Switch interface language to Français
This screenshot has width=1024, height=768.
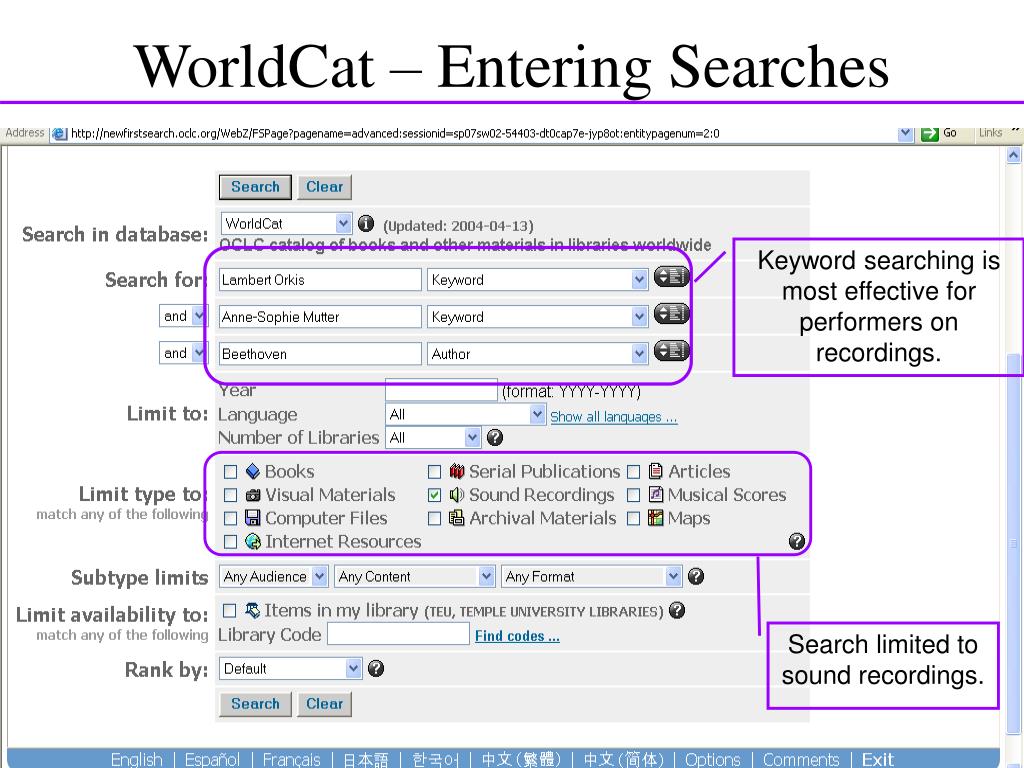point(291,760)
